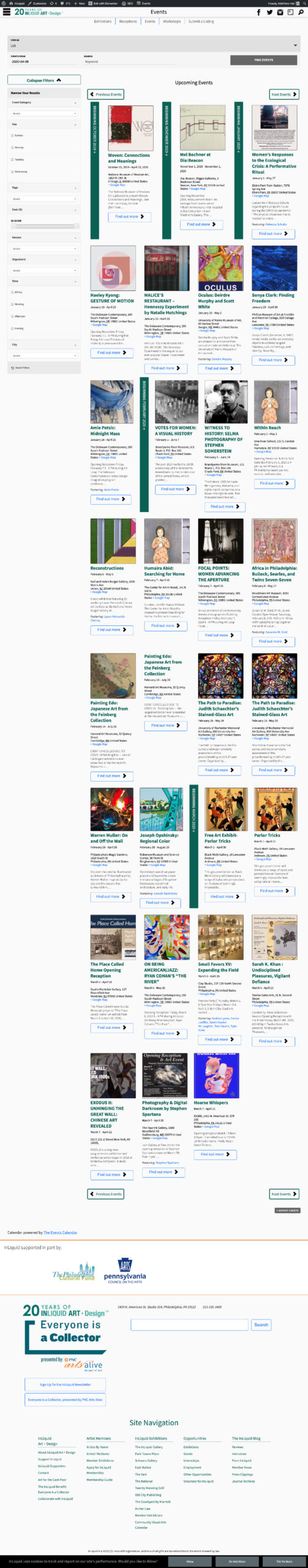The image size is (308, 1568).
Task: Open InLiquid's Instagram page icon
Action: (280, 12)
